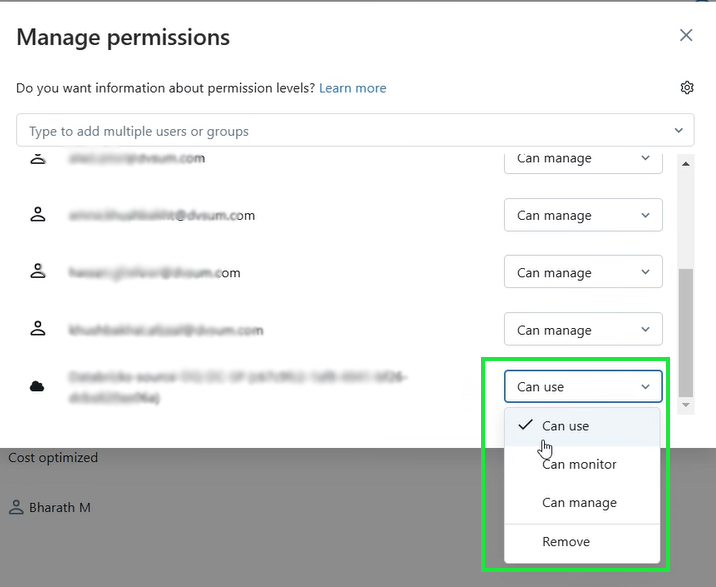Click the scroll down arrow of permissions list
The height and width of the screenshot is (587, 716).
(x=685, y=405)
